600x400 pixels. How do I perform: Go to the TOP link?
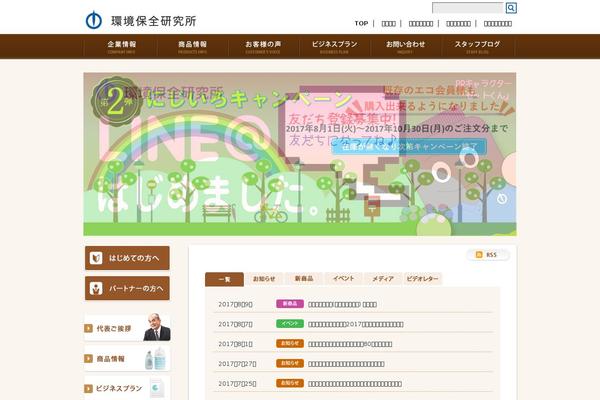[361, 23]
